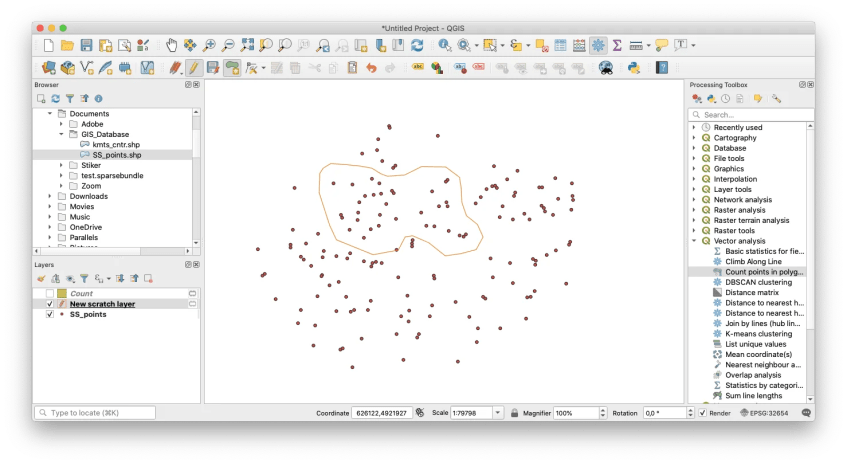Uncheck SS_points layer visibility
The width and height of the screenshot is (847, 463).
[x=50, y=314]
